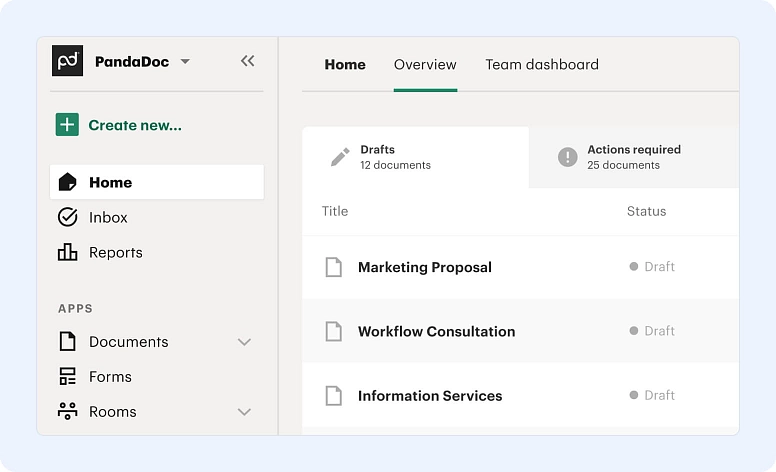
Task: Click the Create new... button label
Action: pyautogui.click(x=135, y=125)
